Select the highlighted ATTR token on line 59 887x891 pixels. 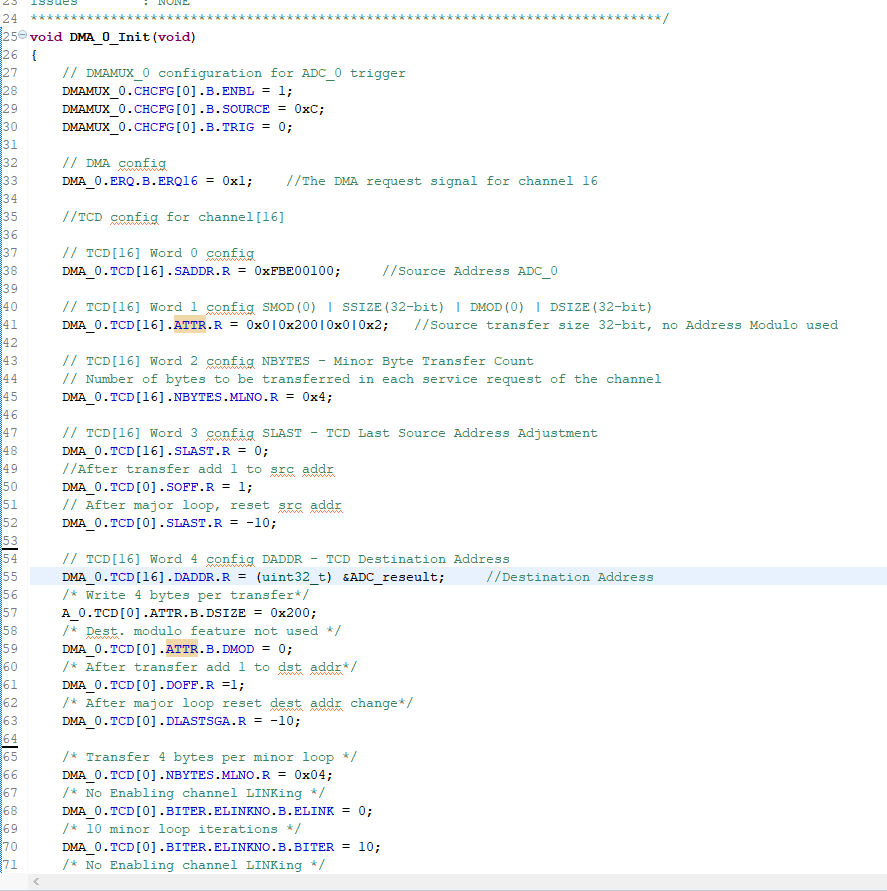(x=180, y=648)
